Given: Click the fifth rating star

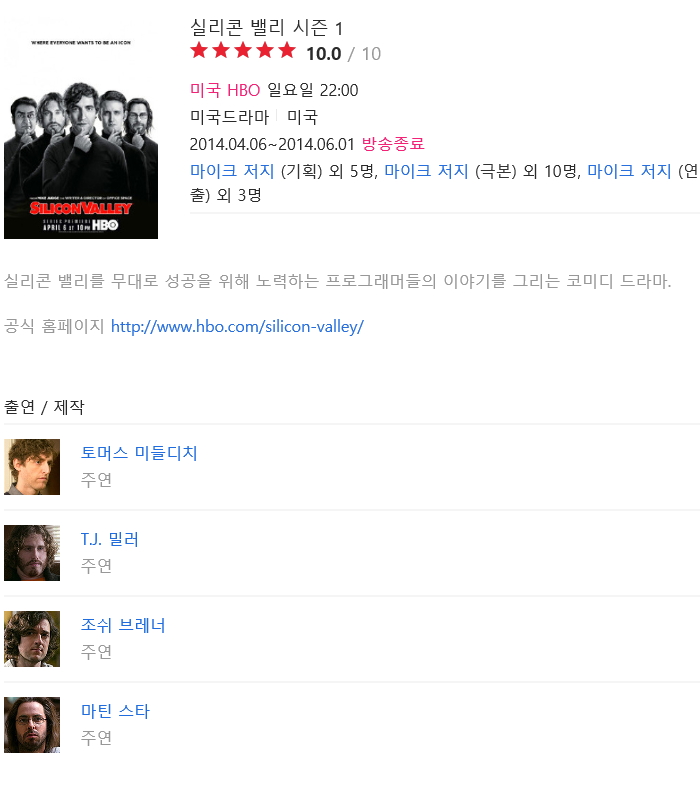Looking at the screenshot, I should coord(286,50).
